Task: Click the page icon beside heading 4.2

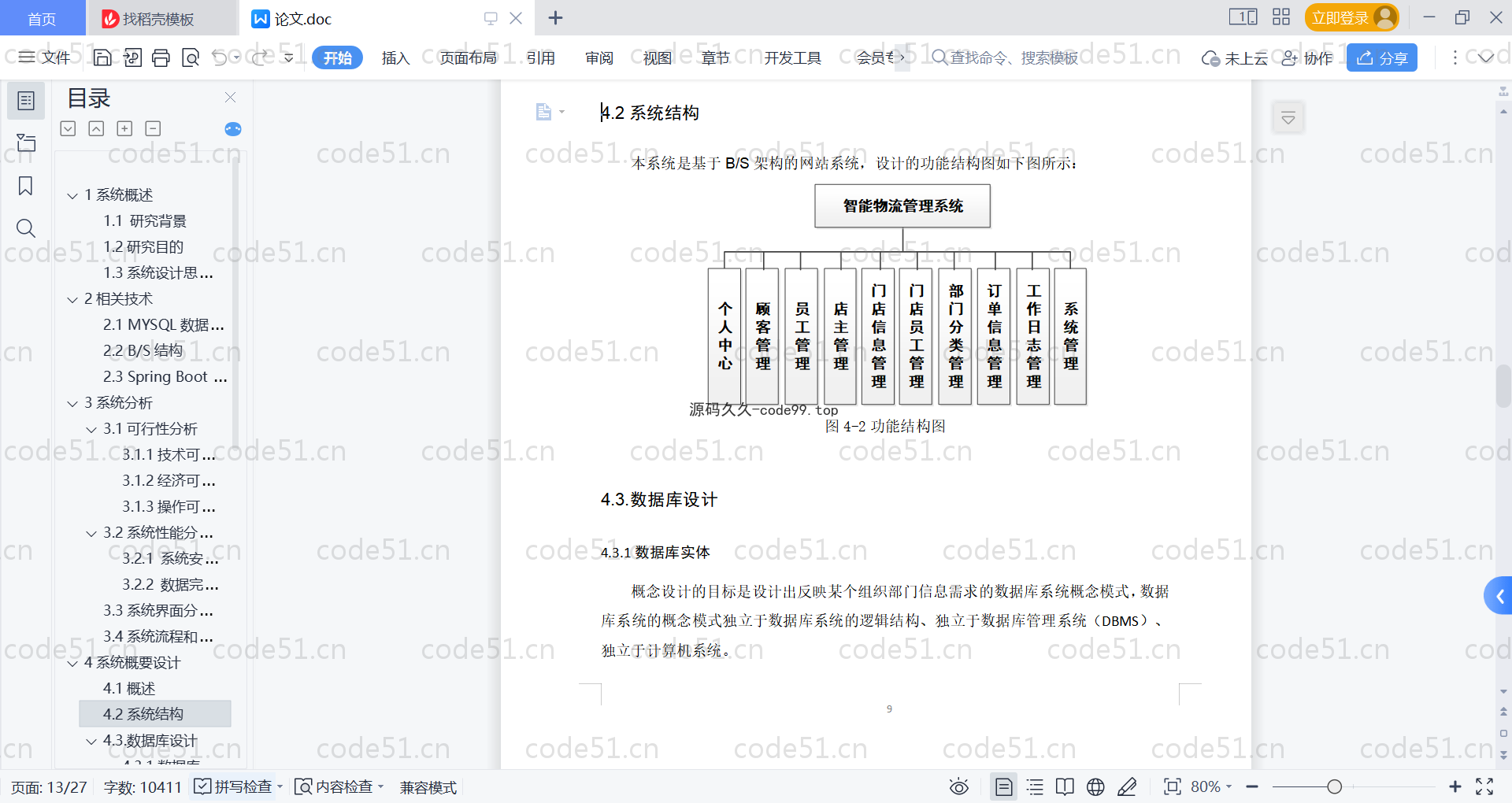Action: coord(543,112)
